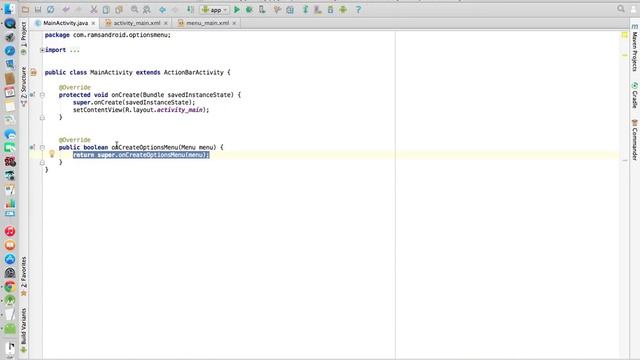Click the Attach debugger device icon
The height and width of the screenshot is (360, 640).
[262, 9]
